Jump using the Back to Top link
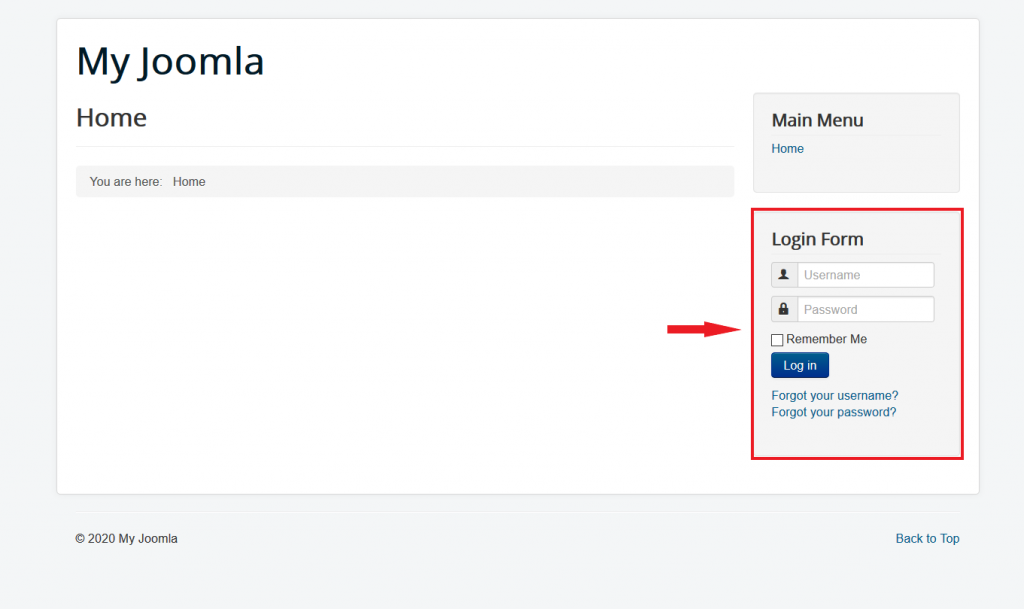Screen dimensions: 1024x609 927,539
